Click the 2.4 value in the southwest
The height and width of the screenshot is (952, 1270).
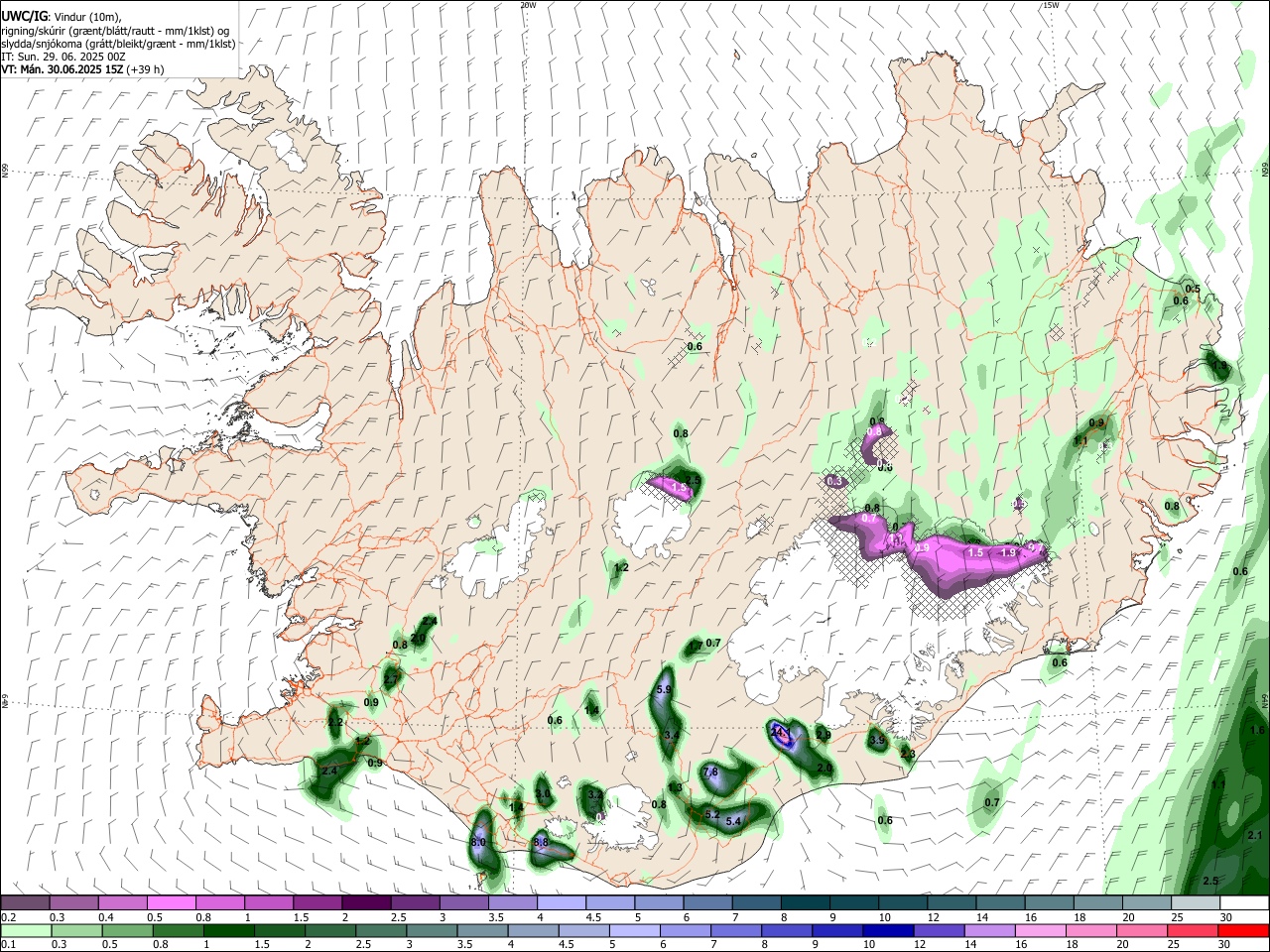point(329,771)
